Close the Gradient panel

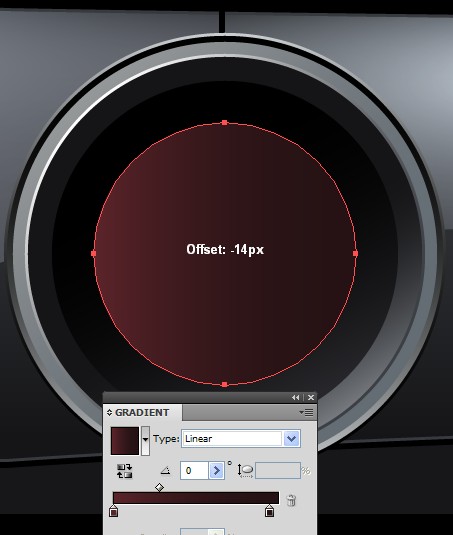[x=311, y=397]
